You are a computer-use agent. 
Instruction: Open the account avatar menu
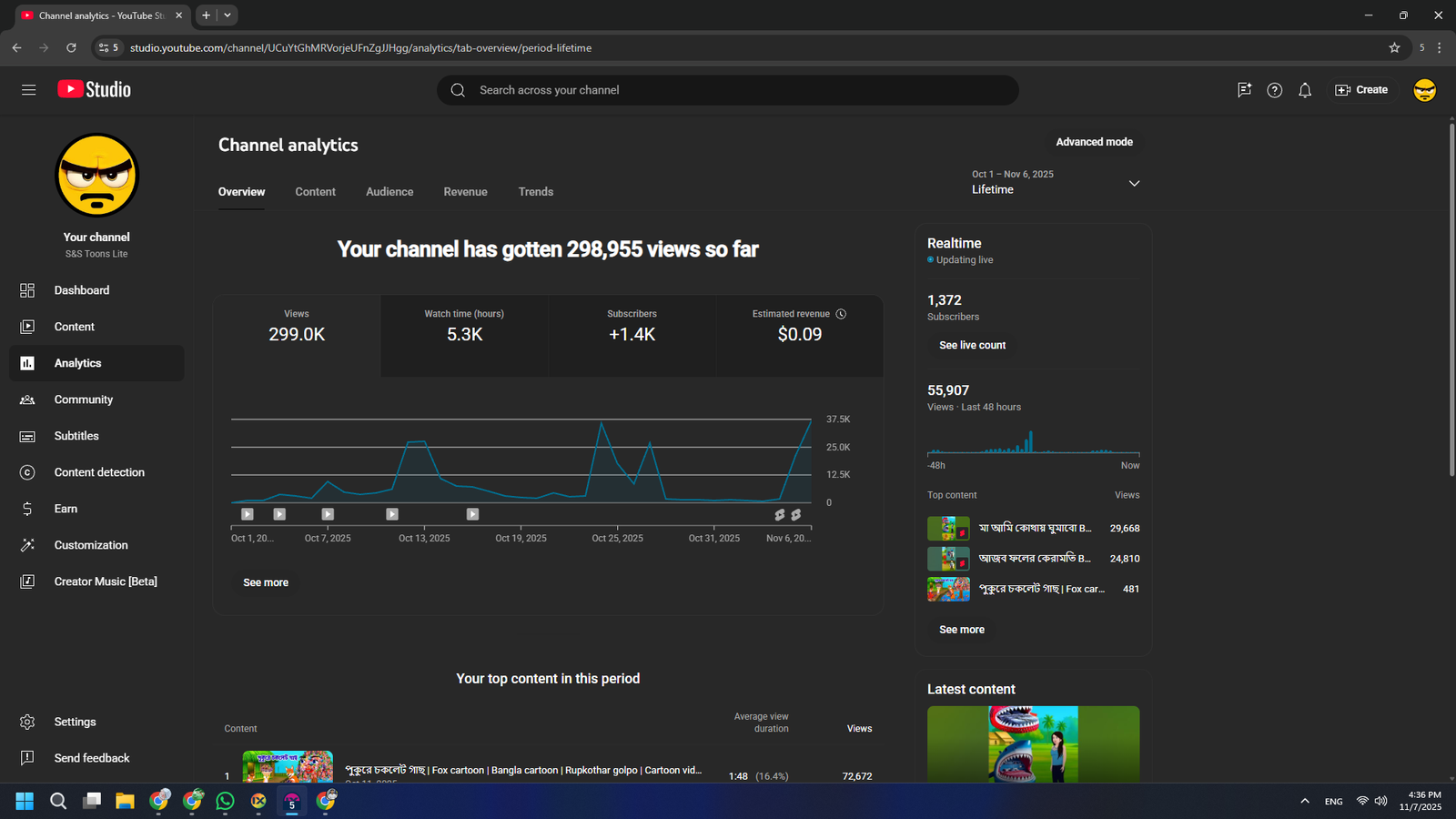click(1424, 90)
